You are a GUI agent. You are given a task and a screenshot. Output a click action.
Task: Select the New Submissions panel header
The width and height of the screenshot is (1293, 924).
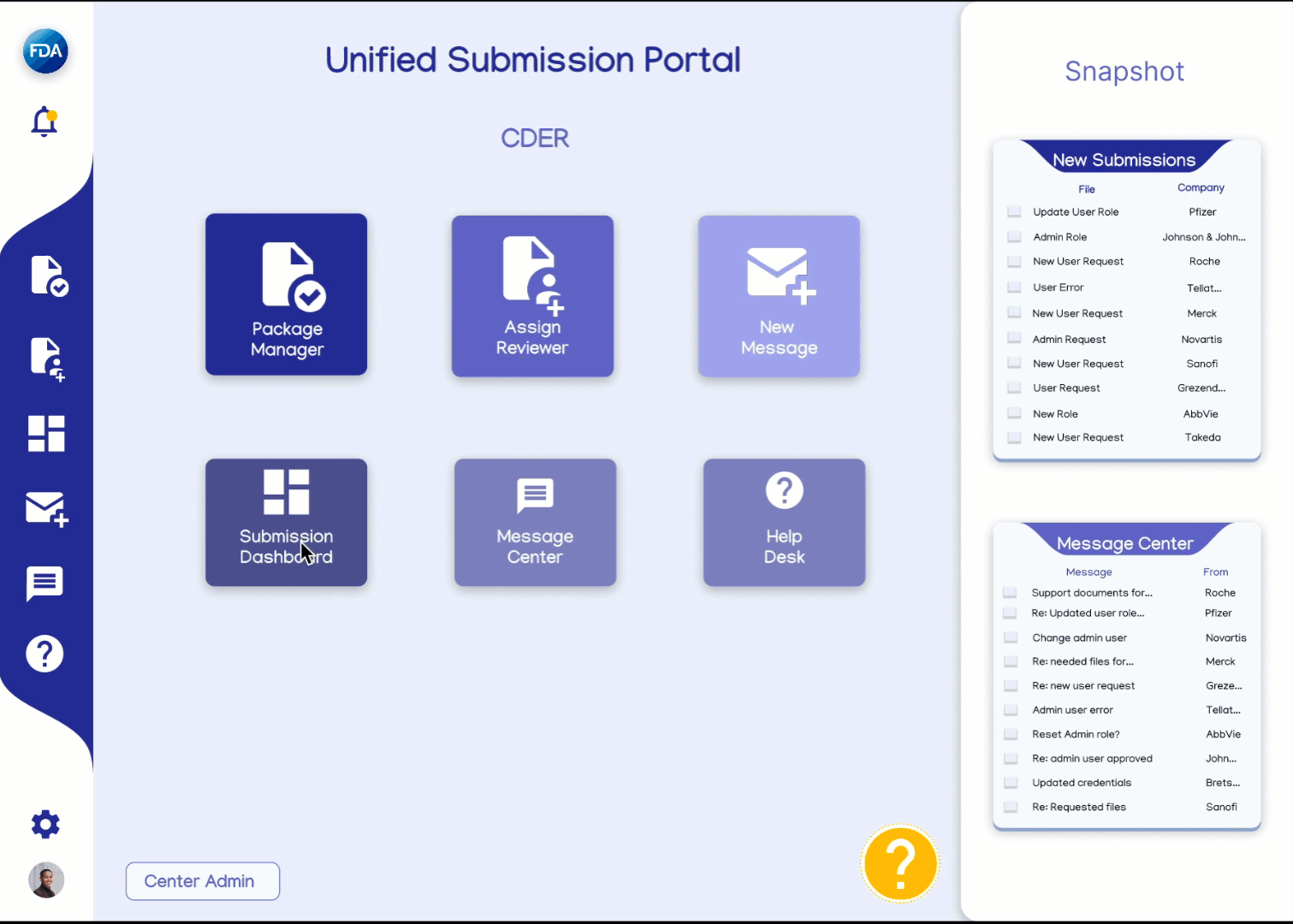tap(1124, 159)
